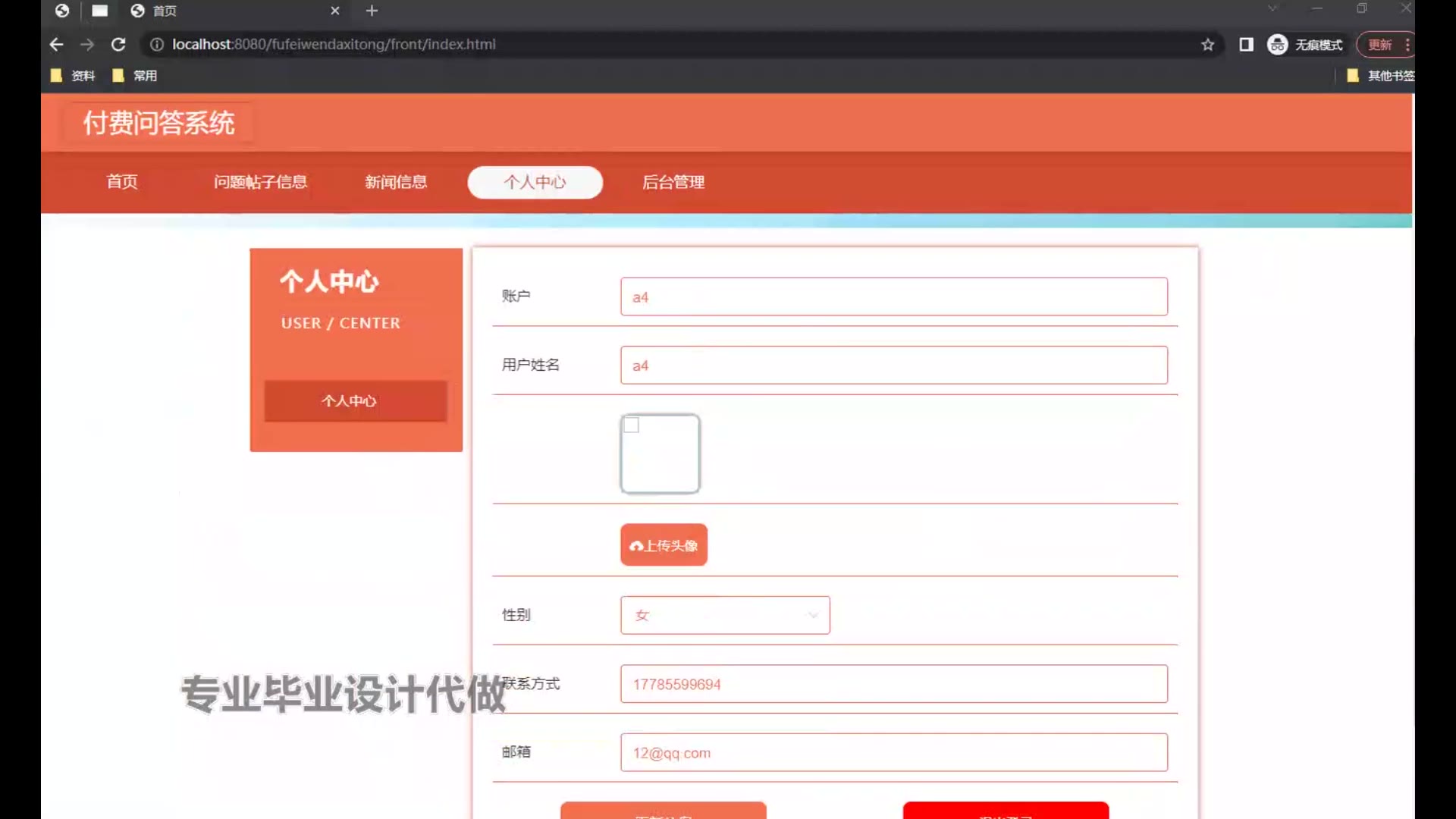
Task: Expand the 性别 gender dropdown
Action: tap(725, 615)
